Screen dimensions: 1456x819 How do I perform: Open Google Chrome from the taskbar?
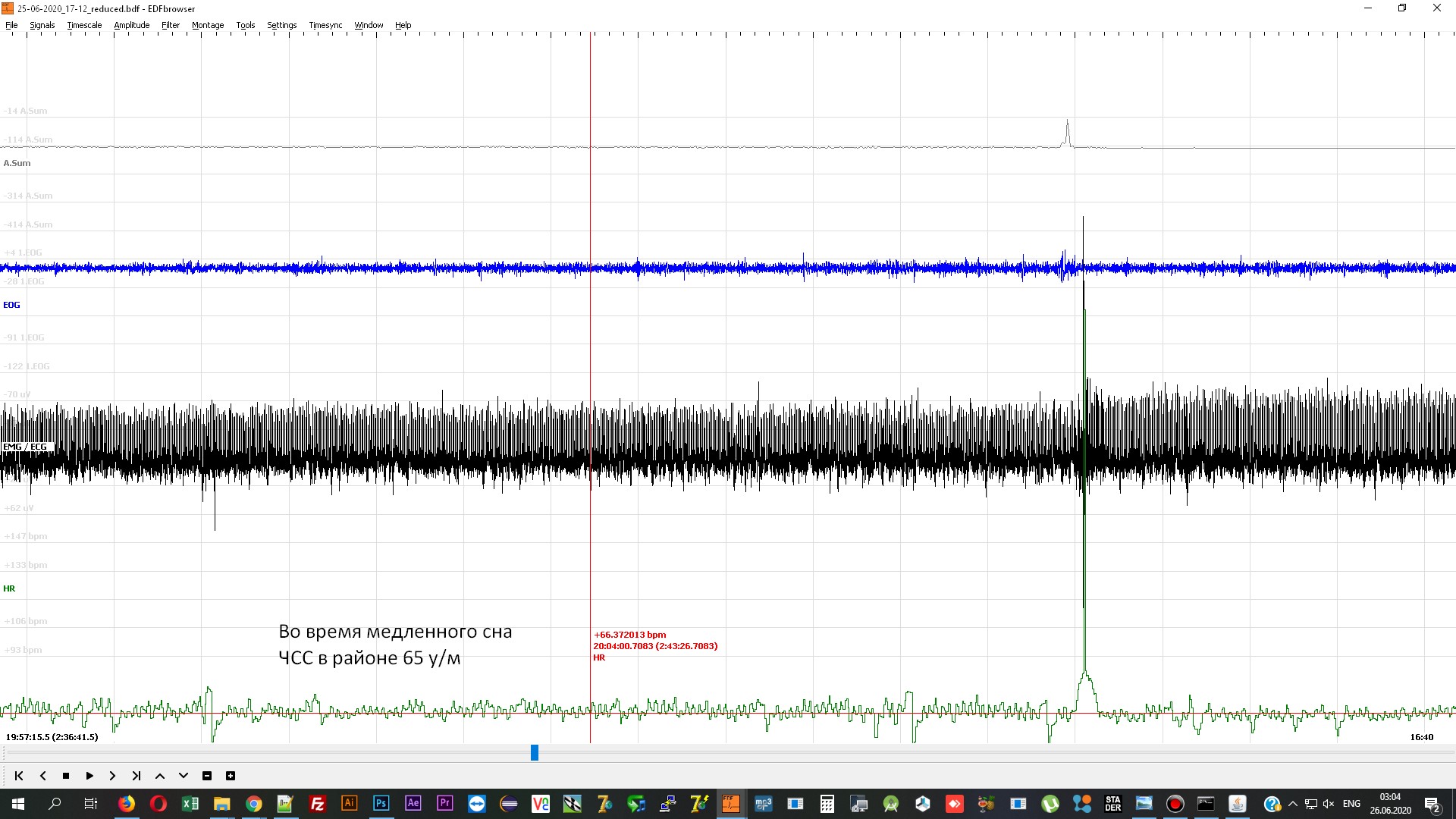pos(254,804)
